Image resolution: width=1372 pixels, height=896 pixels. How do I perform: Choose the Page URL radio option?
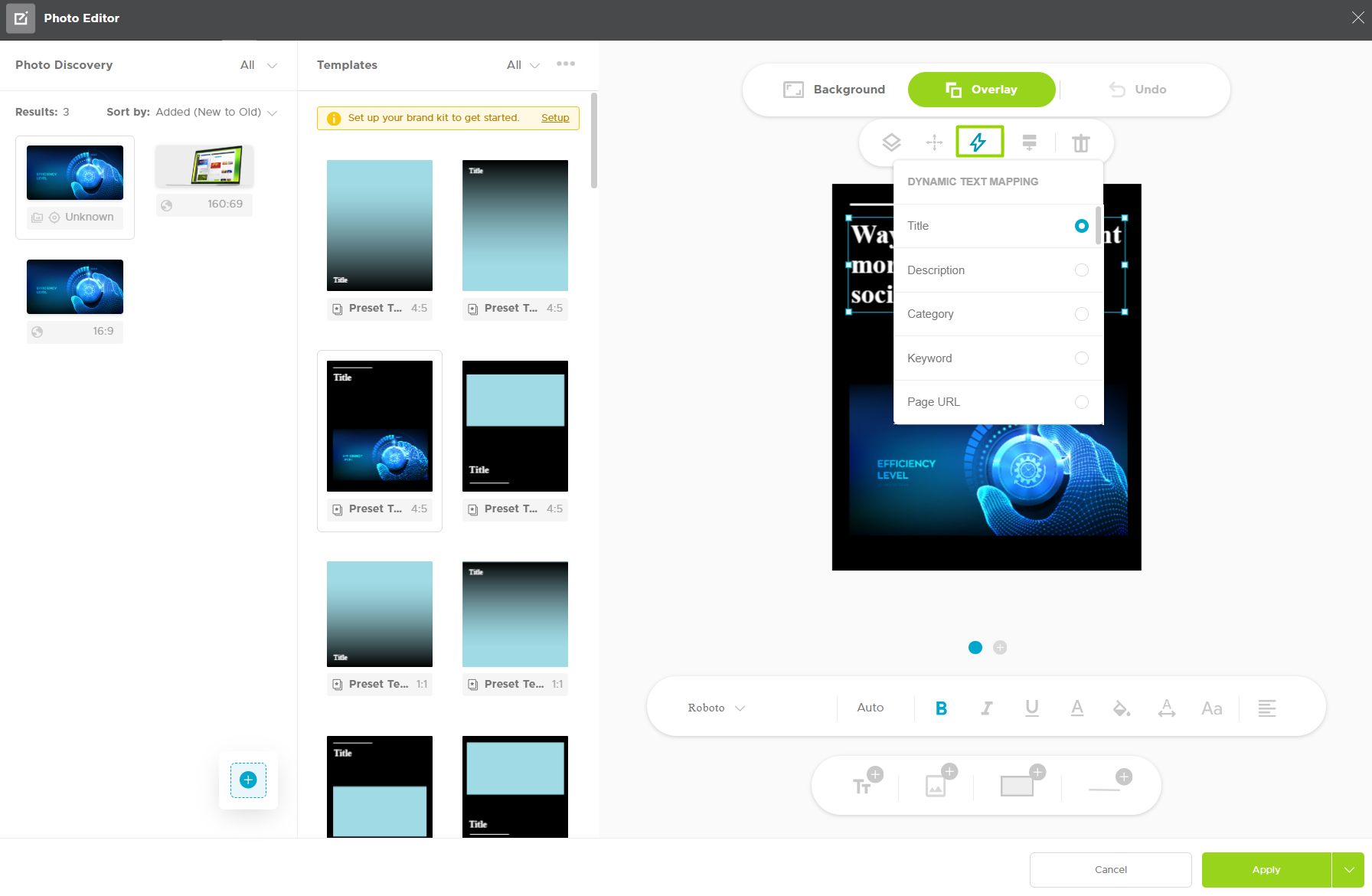1081,402
